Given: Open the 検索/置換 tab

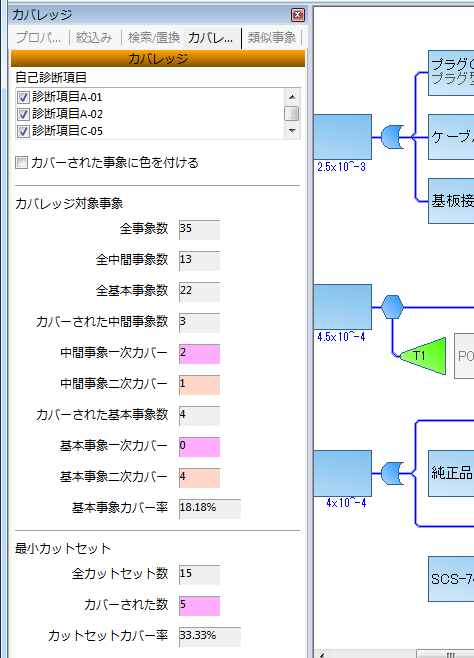Looking at the screenshot, I should coord(154,38).
